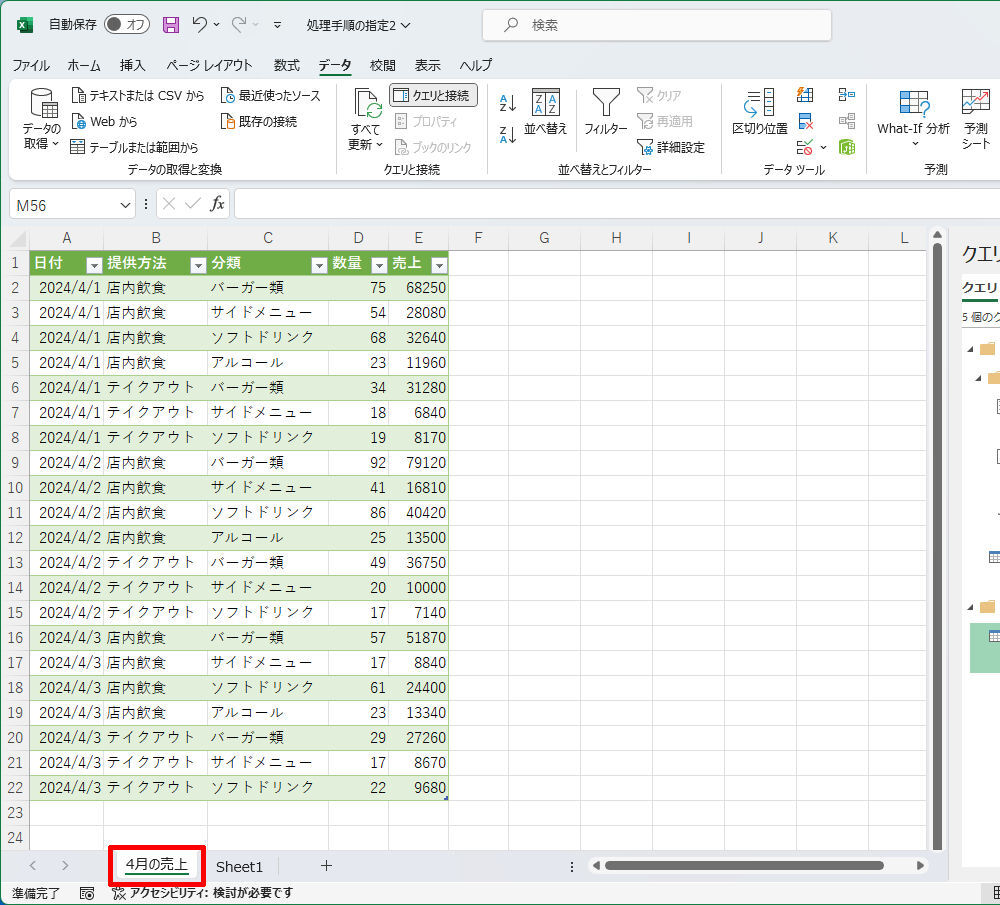Click the Save floppy disk icon
Viewport: 1000px width, 905px height.
(x=171, y=25)
